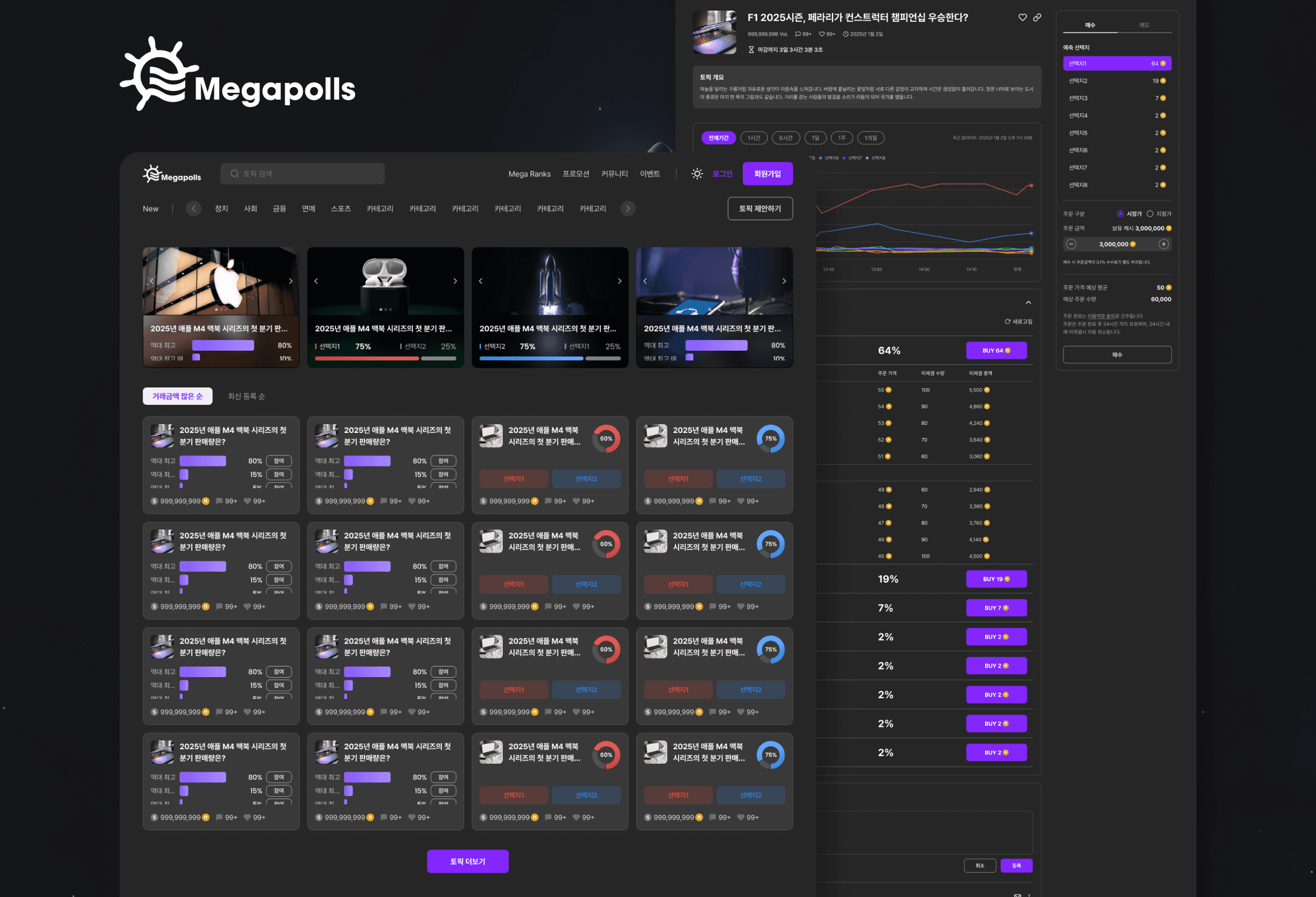
Task: Click the Megapolls logo in the navbar
Action: pos(172,174)
